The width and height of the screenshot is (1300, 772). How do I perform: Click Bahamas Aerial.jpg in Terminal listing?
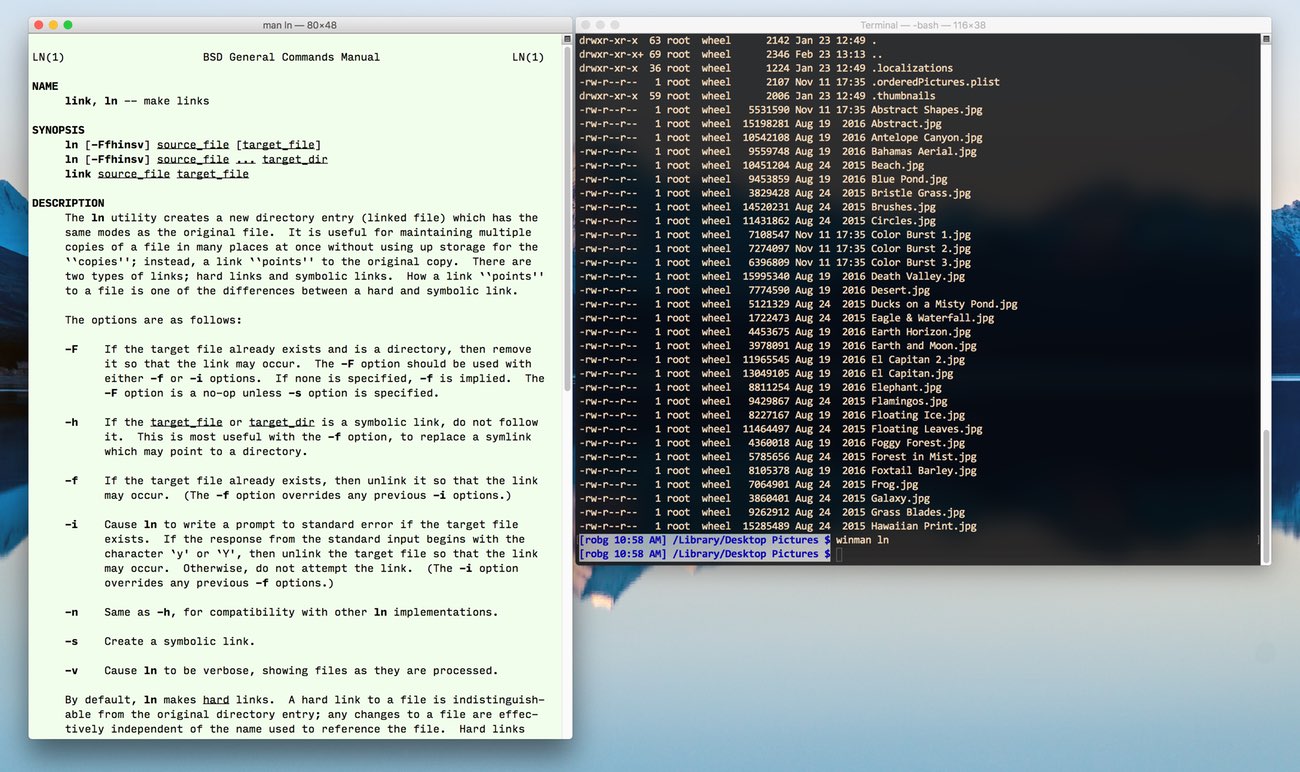click(924, 152)
